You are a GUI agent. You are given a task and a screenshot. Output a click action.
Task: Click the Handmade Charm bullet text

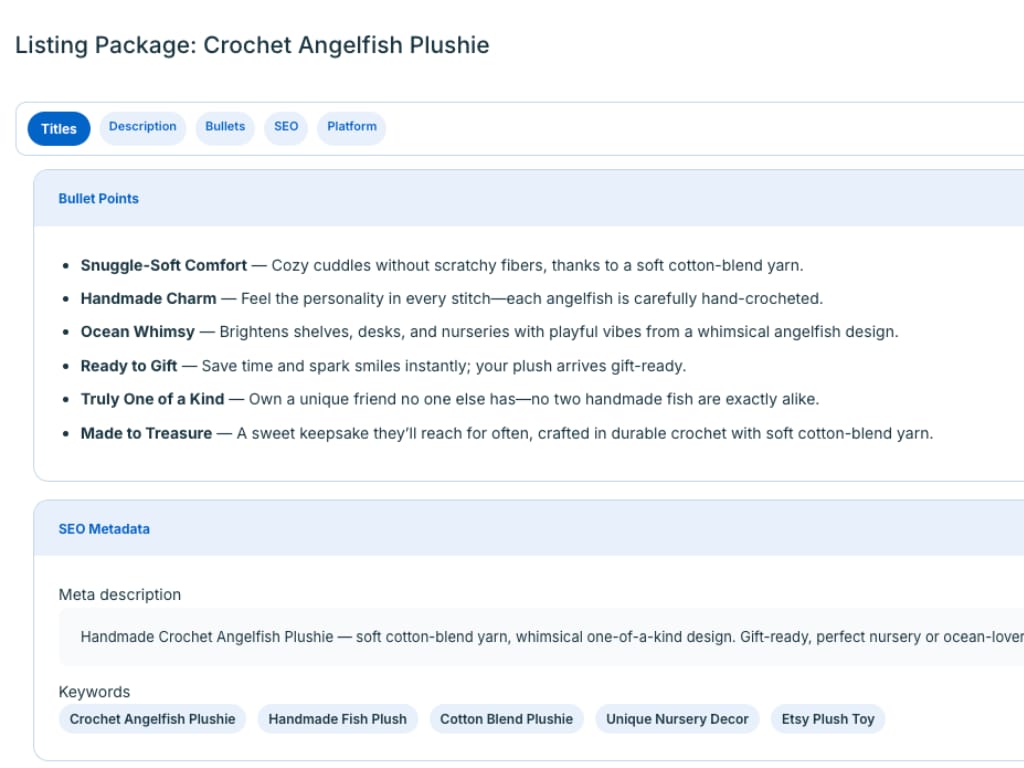pos(451,299)
